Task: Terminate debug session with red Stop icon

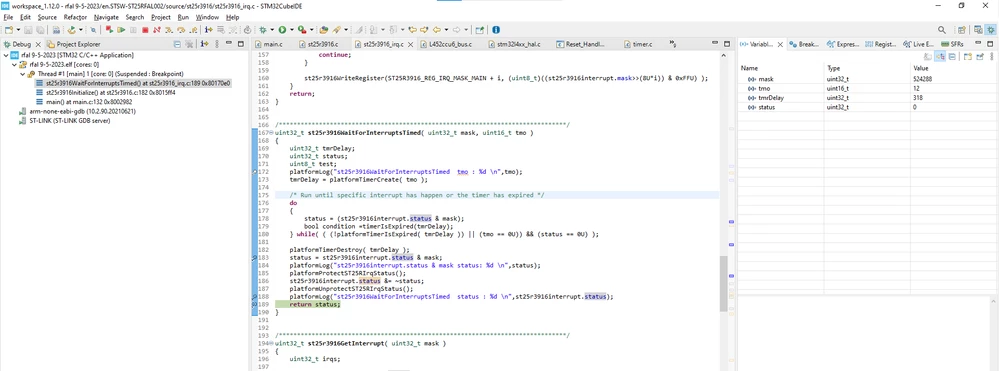Action: click(x=145, y=29)
